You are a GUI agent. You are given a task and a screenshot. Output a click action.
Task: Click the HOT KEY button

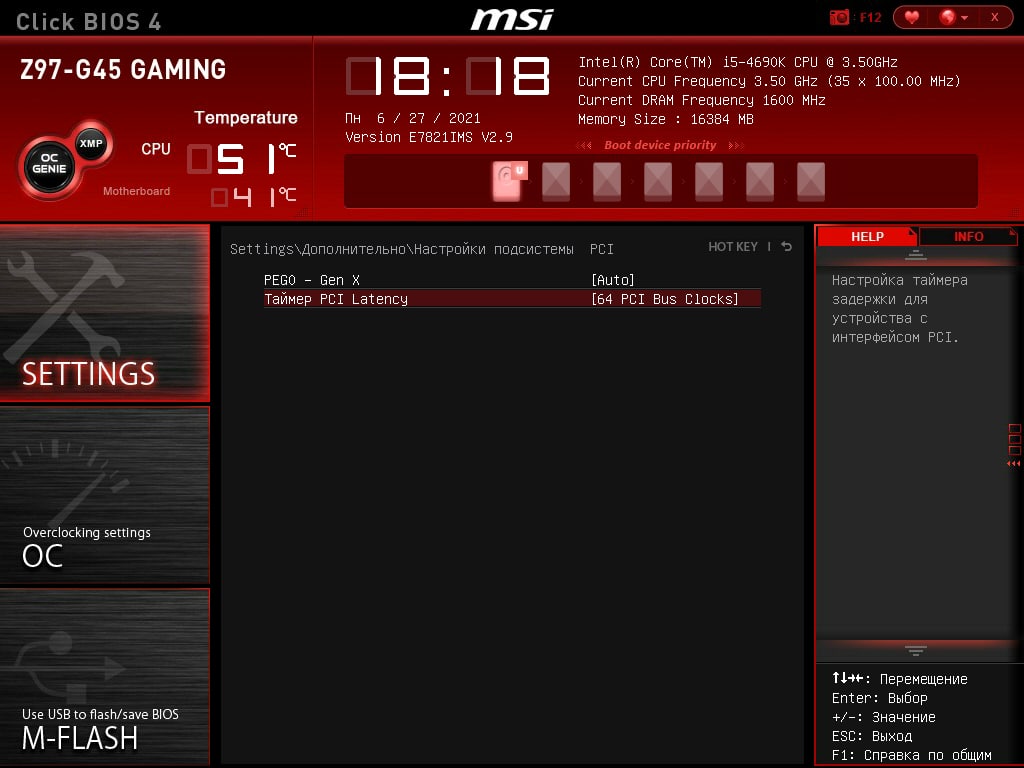733,246
